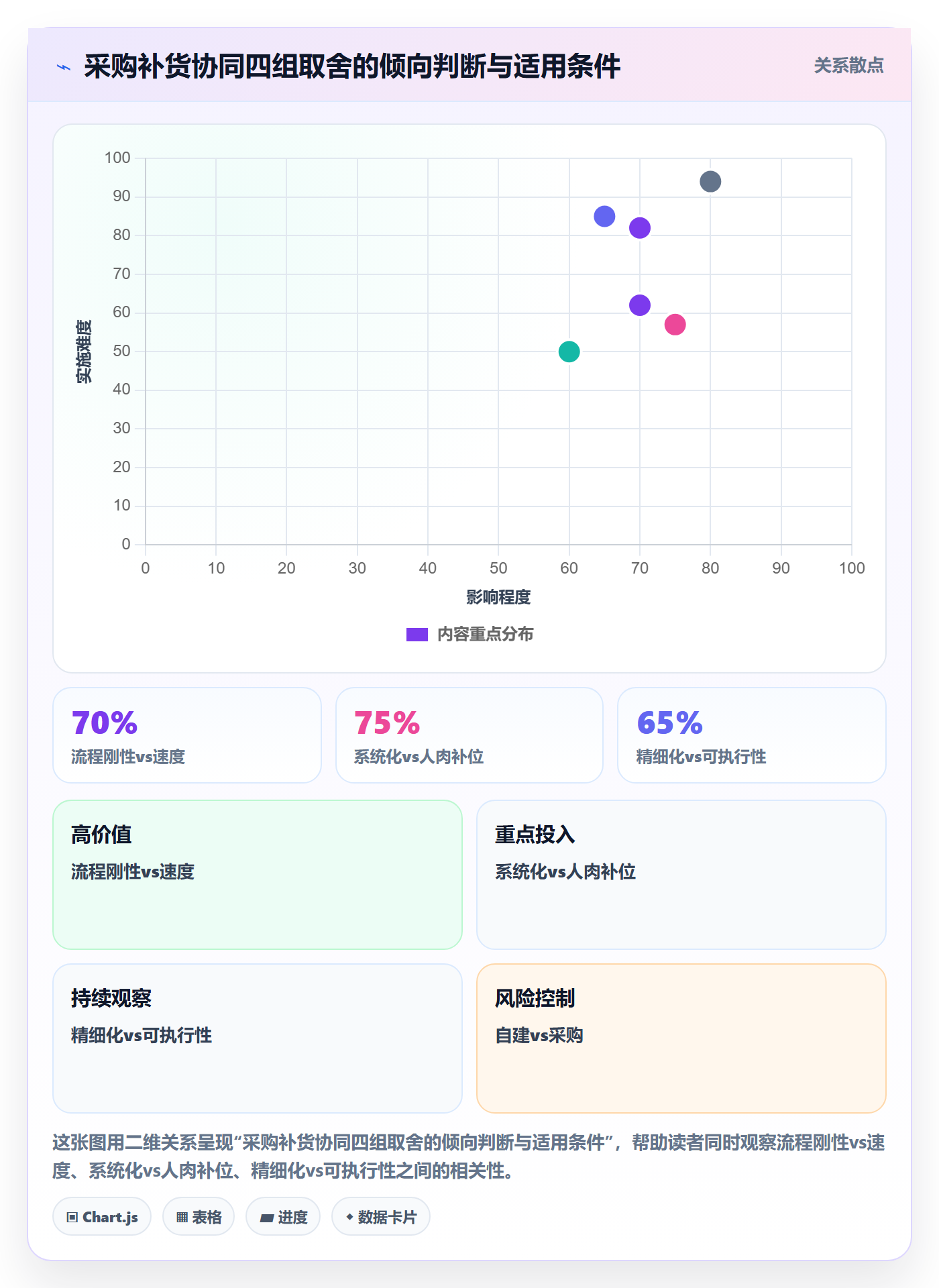
Task: Open the 高价值 quadrant card
Action: 258,875
